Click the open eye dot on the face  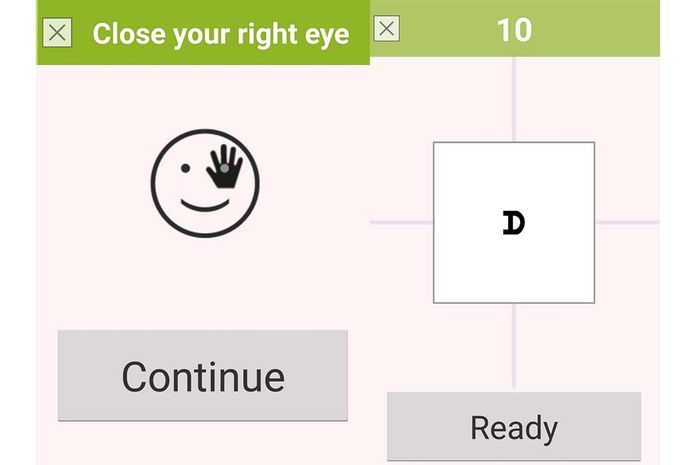coord(185,168)
